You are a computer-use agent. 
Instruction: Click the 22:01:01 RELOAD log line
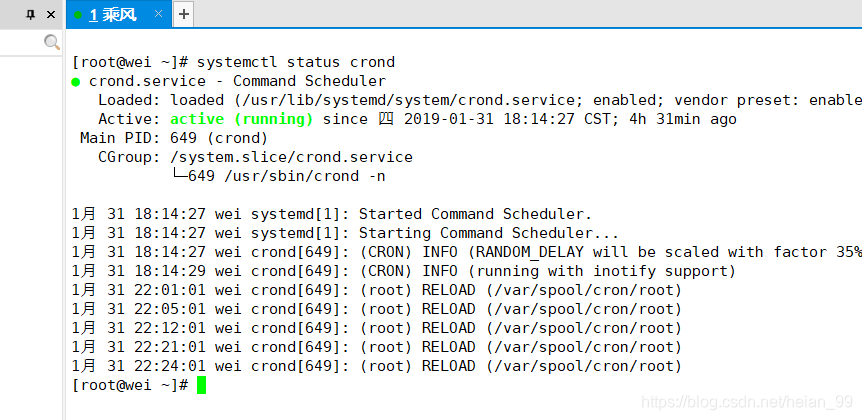(377, 290)
